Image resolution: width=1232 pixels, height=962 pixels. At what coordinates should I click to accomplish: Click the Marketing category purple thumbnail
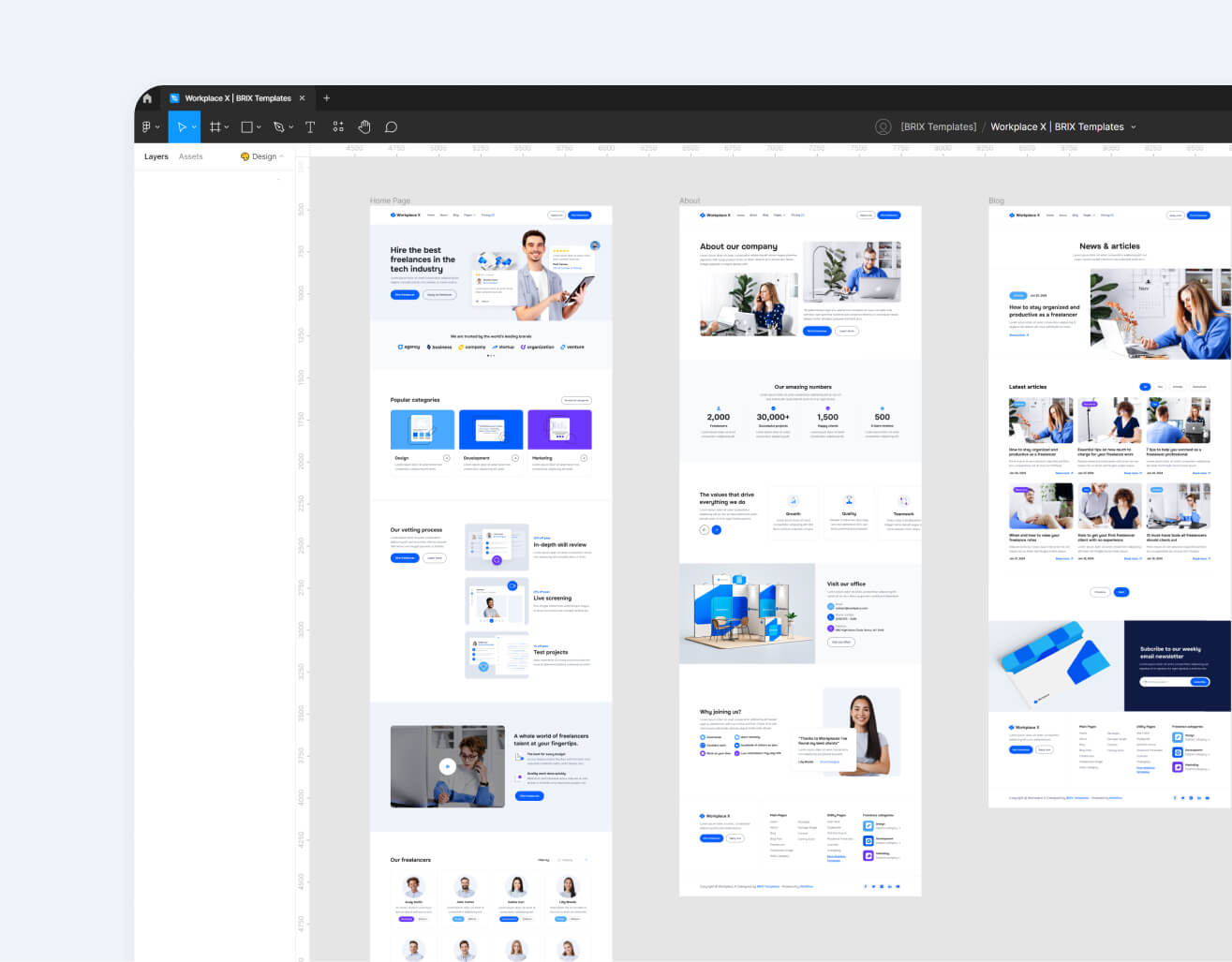tap(559, 430)
